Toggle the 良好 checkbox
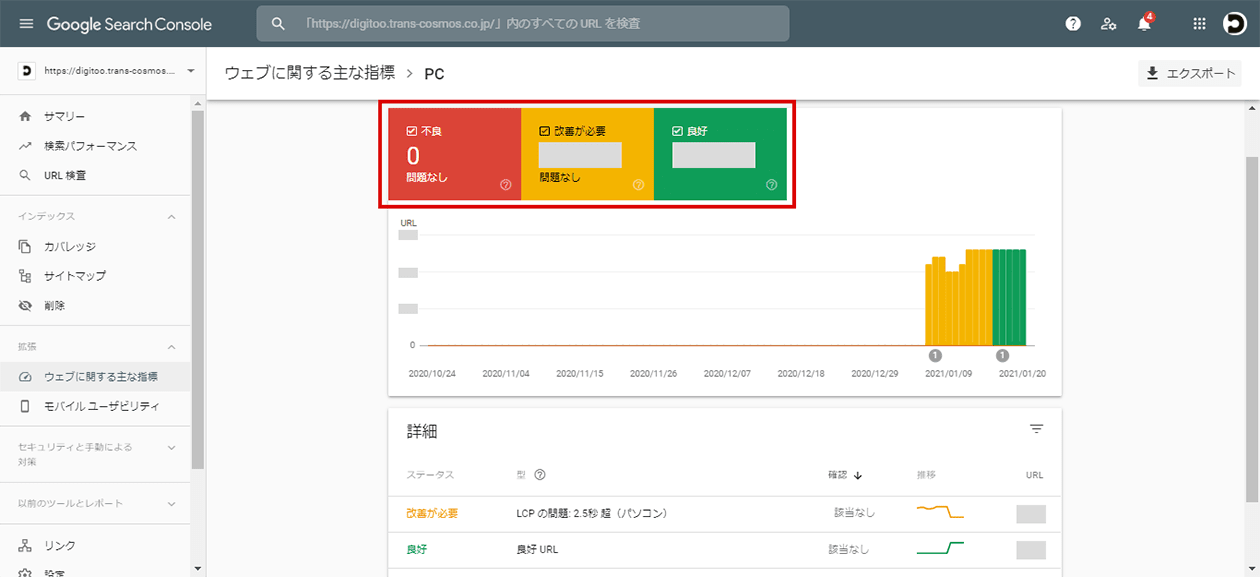The height and width of the screenshot is (577, 1260). tap(677, 131)
